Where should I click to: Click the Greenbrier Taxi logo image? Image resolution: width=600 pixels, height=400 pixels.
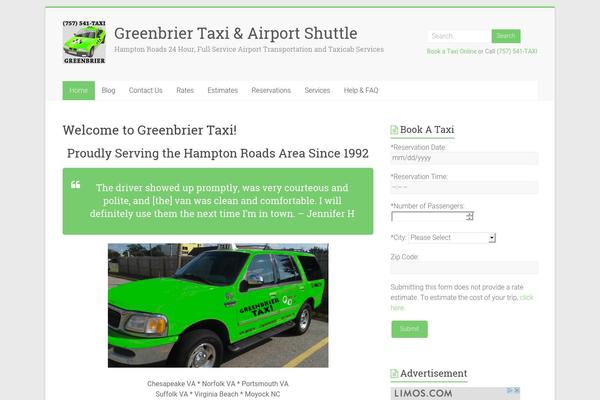pyautogui.click(x=84, y=42)
